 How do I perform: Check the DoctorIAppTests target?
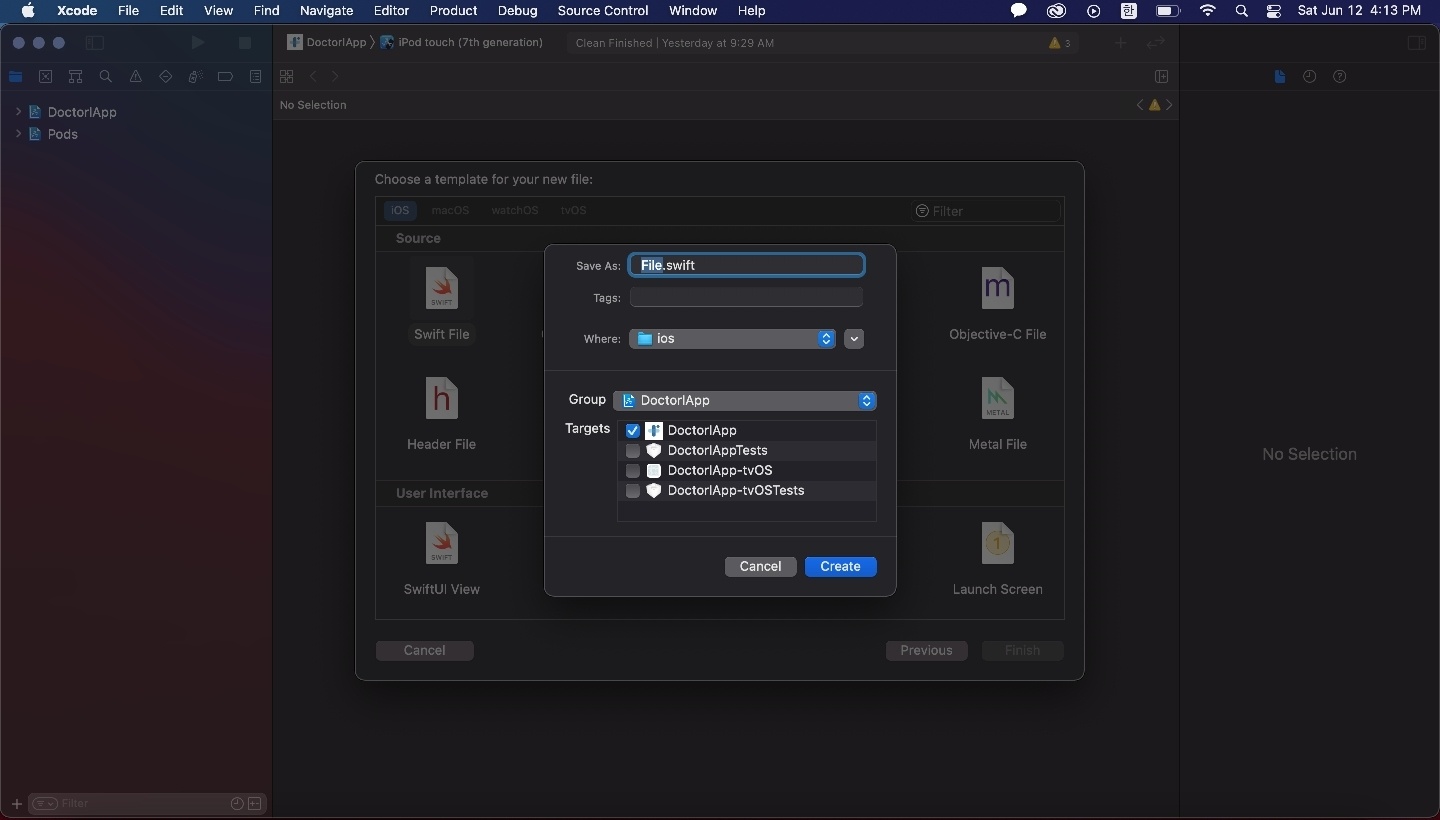(x=632, y=451)
